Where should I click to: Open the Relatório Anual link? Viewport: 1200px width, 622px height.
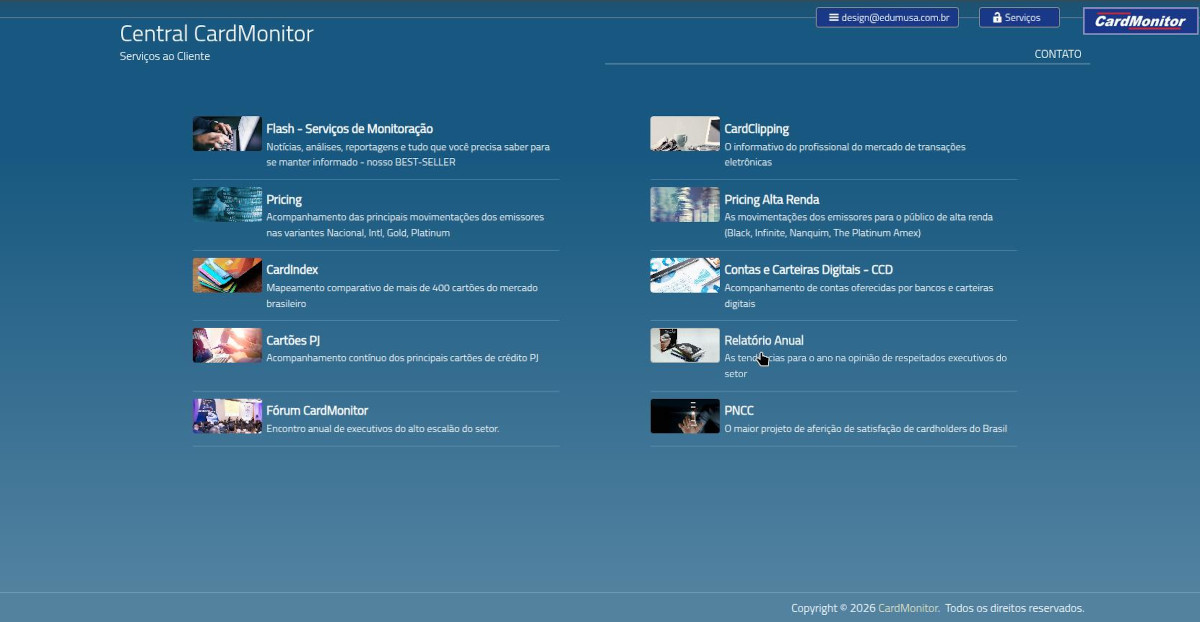pos(764,340)
